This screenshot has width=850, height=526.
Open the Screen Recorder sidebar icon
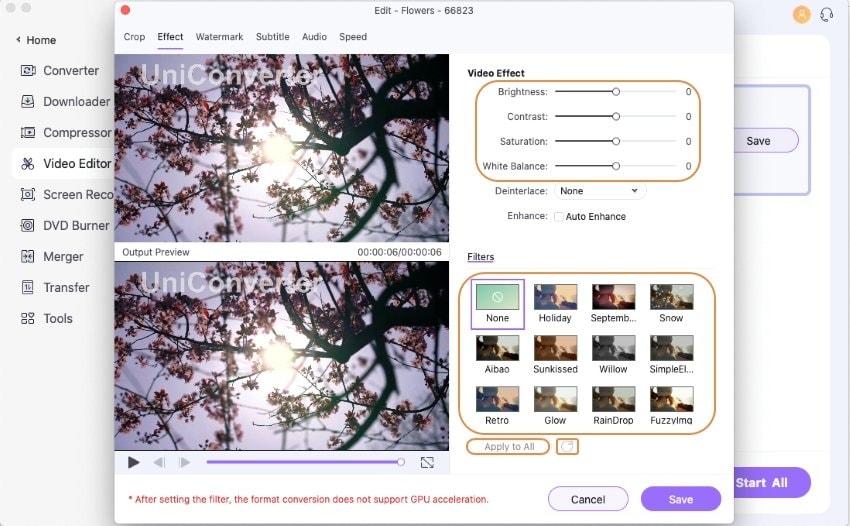tap(28, 194)
